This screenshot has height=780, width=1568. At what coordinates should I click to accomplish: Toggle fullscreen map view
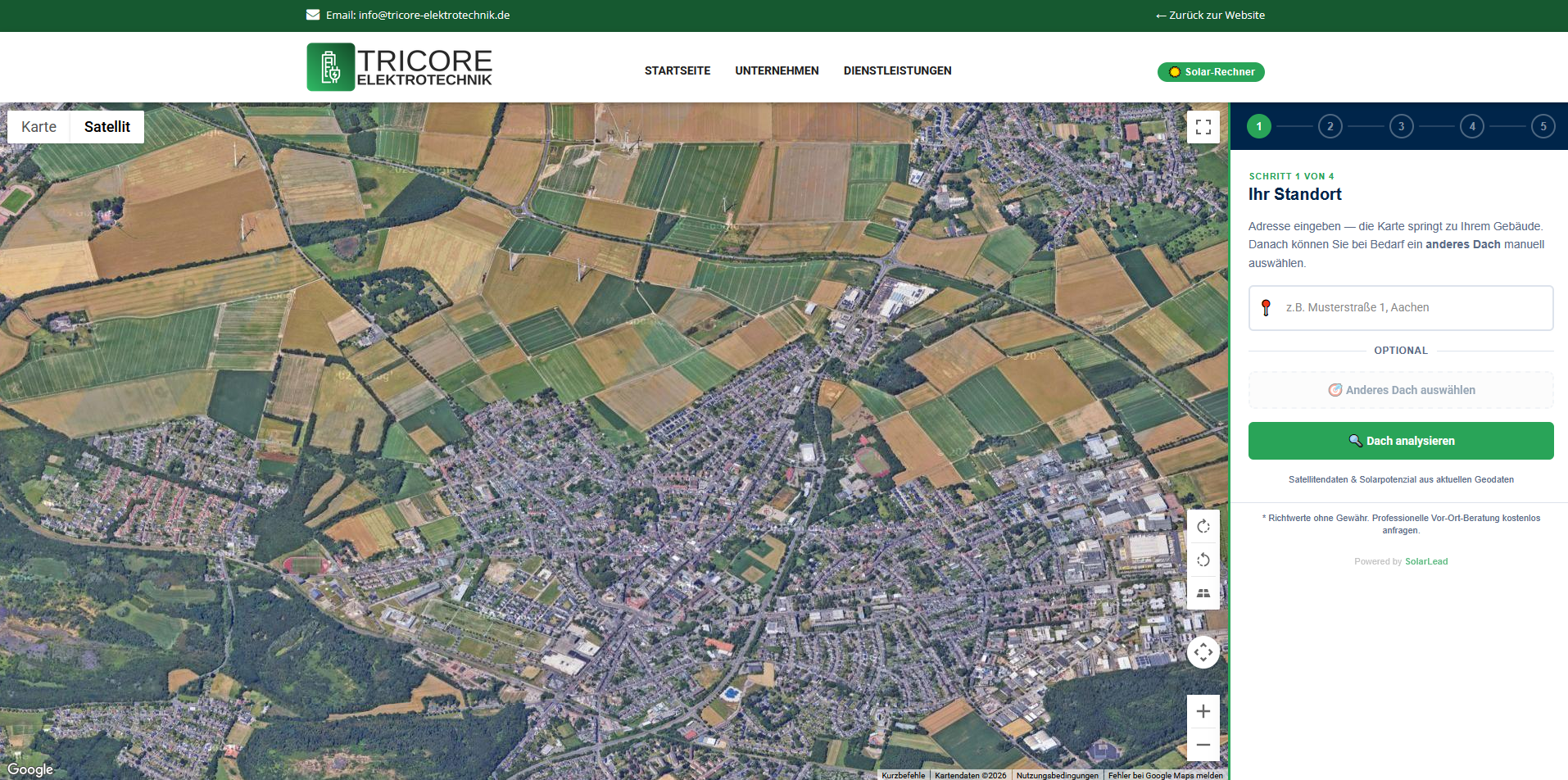(1203, 127)
